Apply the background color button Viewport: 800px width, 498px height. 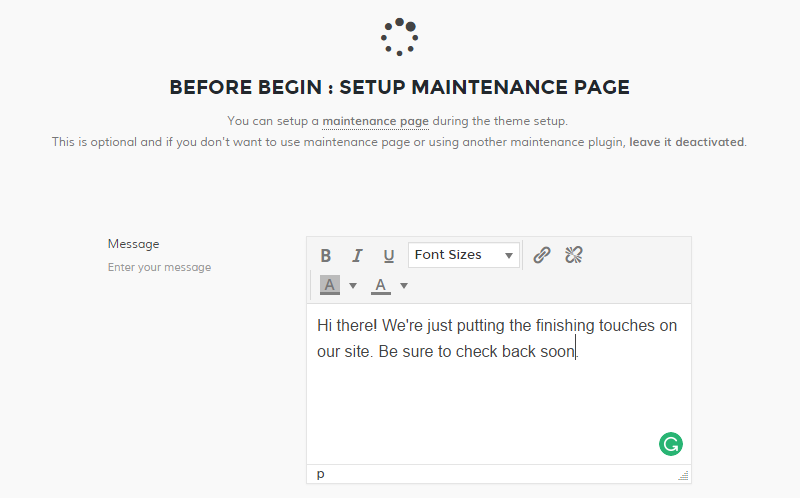(x=330, y=286)
